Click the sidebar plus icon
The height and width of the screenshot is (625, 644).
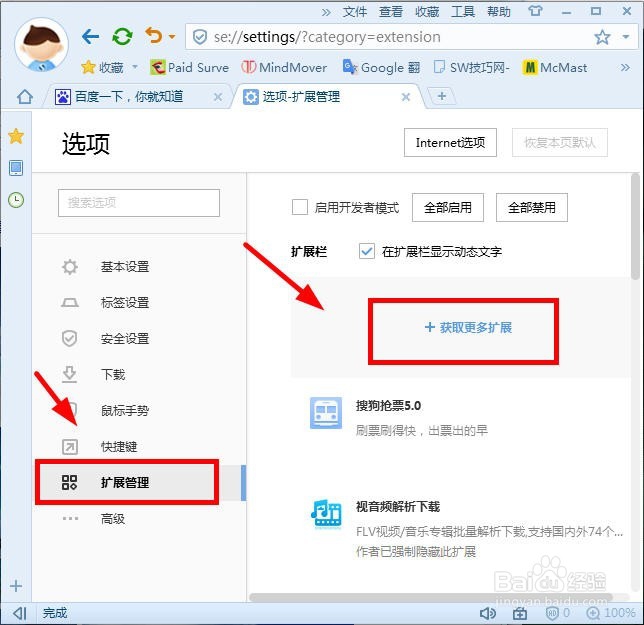tap(16, 586)
